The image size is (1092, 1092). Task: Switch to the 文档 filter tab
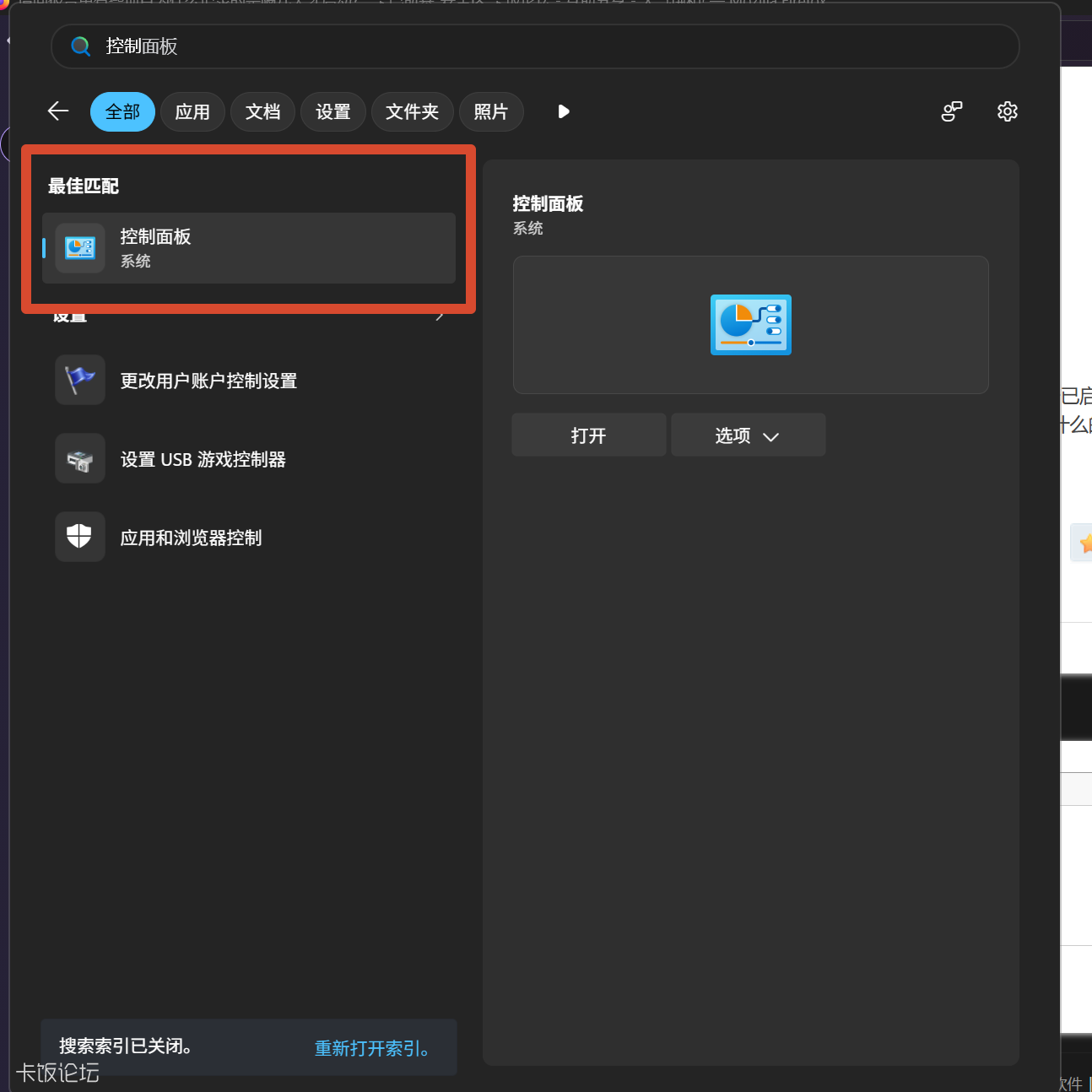coord(262,111)
